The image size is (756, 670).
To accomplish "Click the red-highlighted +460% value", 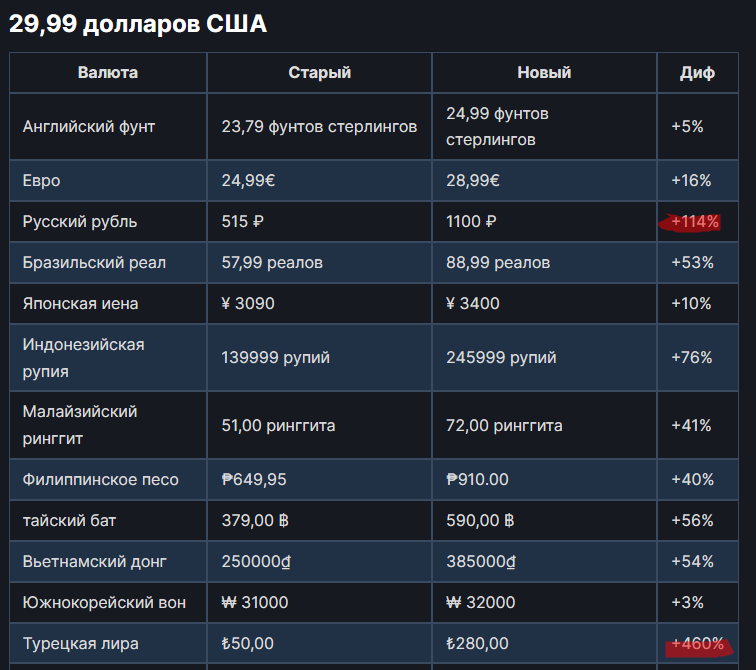I will pyautogui.click(x=697, y=644).
